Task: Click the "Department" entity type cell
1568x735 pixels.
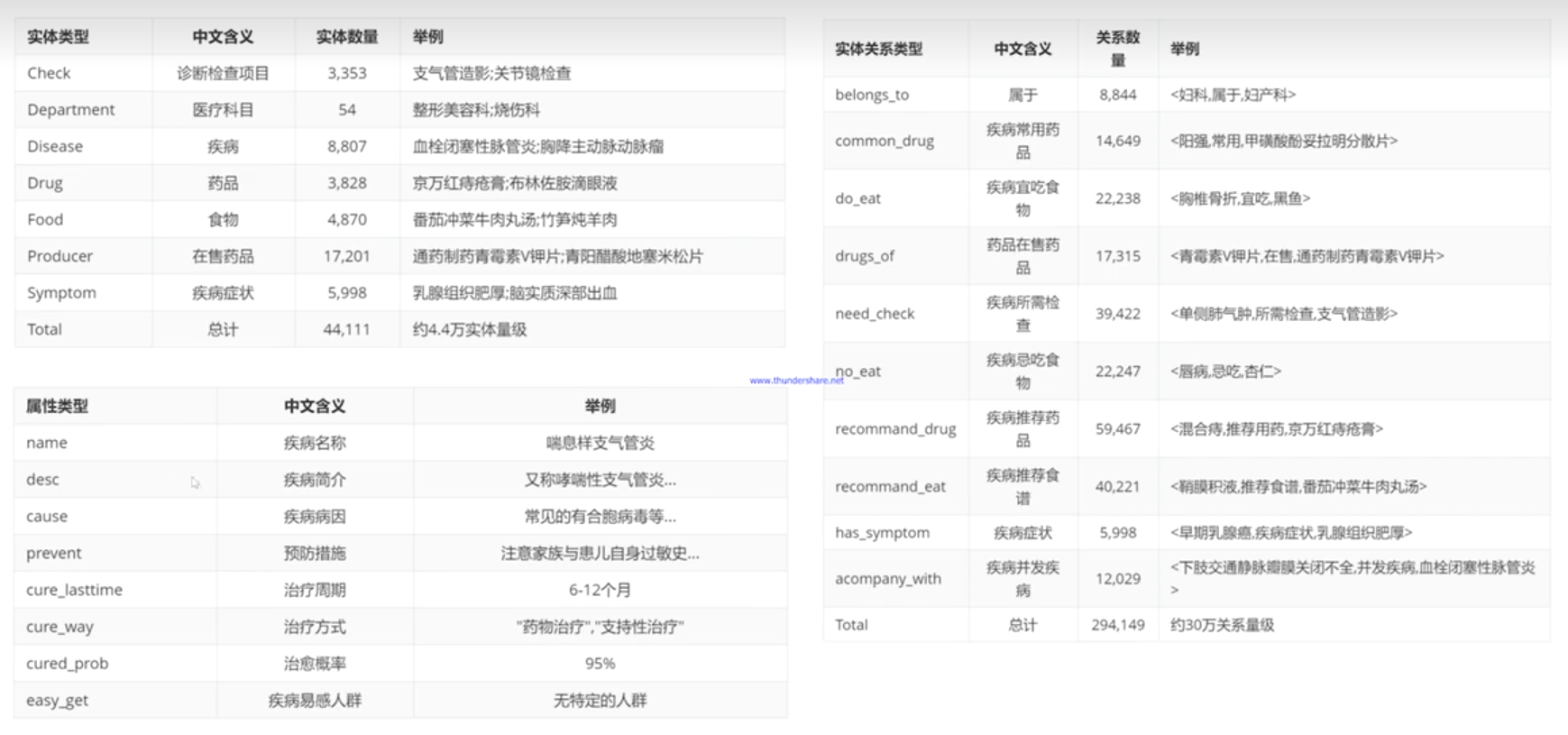Action: pos(71,110)
